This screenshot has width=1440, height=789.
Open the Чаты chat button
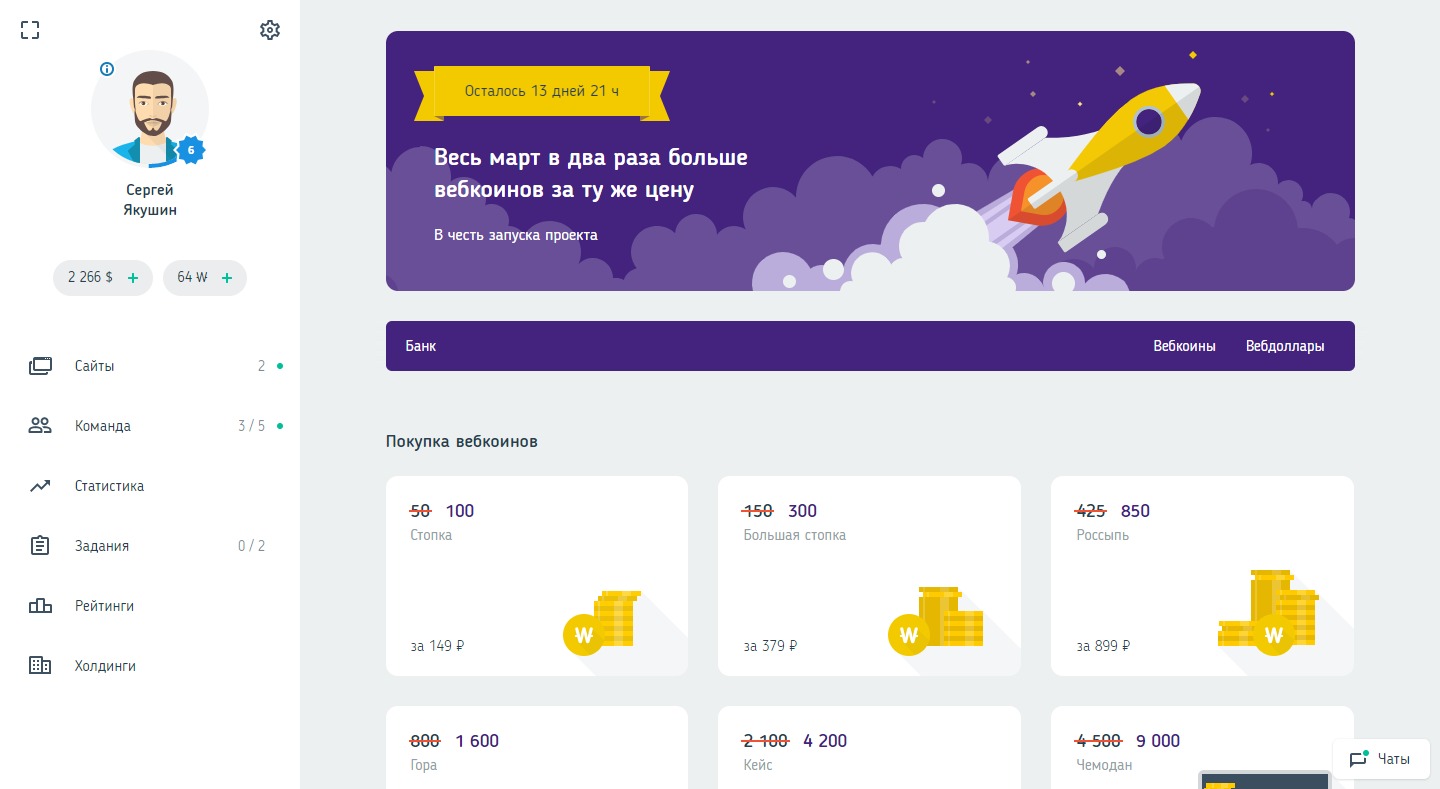point(1381,759)
